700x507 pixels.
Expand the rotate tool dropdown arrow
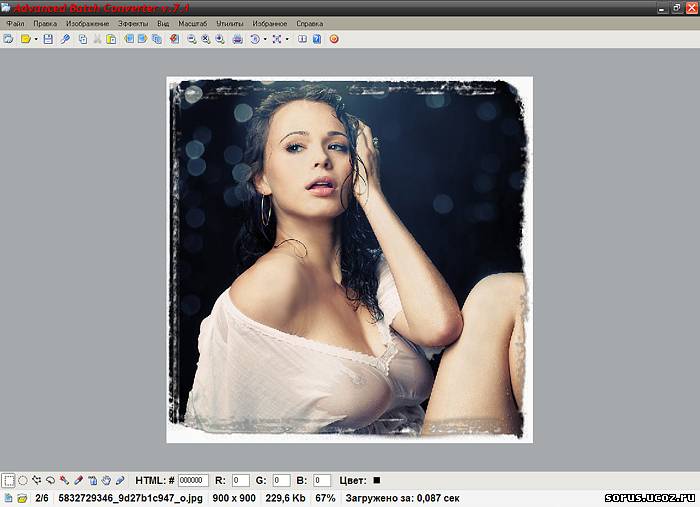(265, 39)
